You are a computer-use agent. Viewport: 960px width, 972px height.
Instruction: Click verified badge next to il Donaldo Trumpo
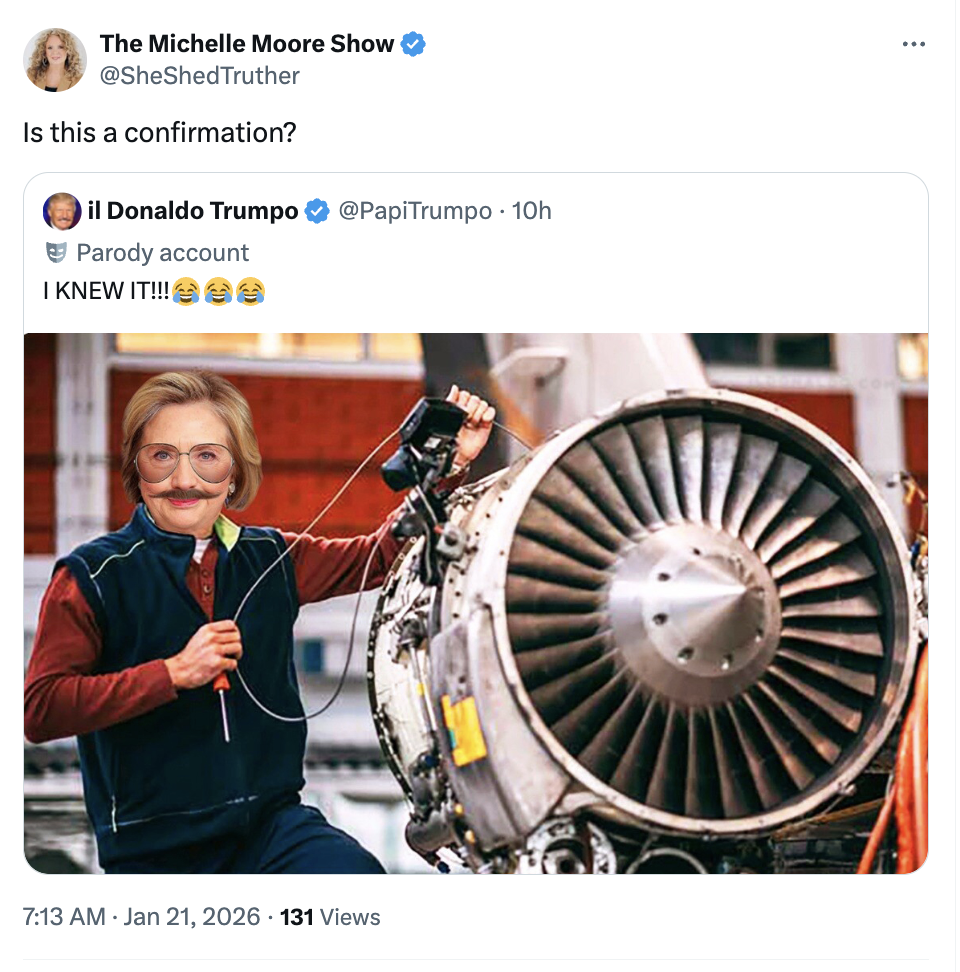pos(317,211)
